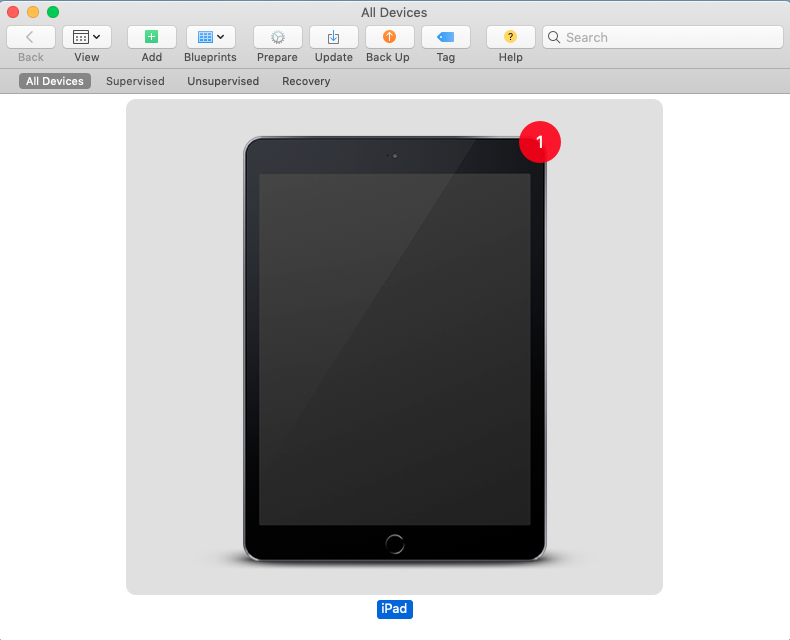Show the Unsupervised devices tab
This screenshot has width=790, height=640.
coord(223,81)
